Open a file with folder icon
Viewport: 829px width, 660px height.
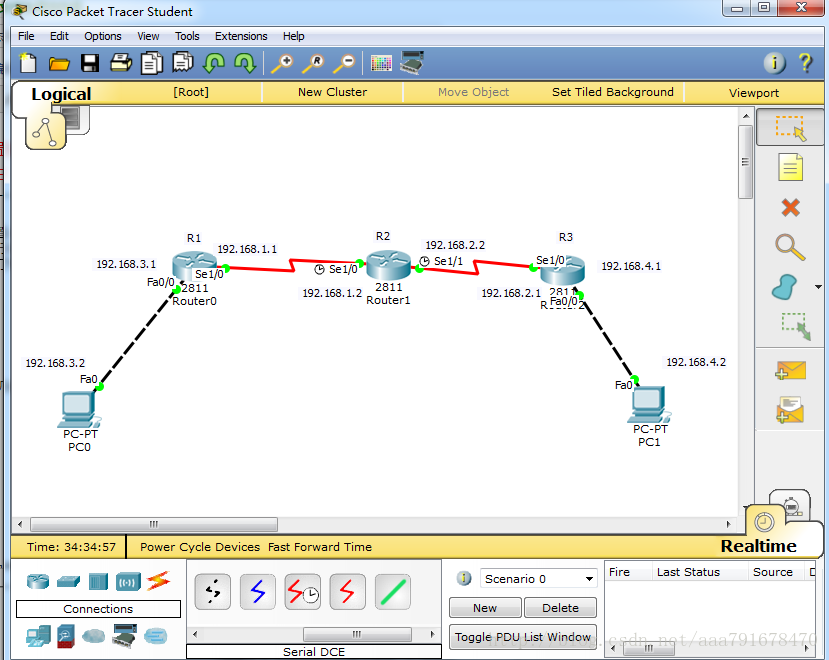tap(59, 64)
